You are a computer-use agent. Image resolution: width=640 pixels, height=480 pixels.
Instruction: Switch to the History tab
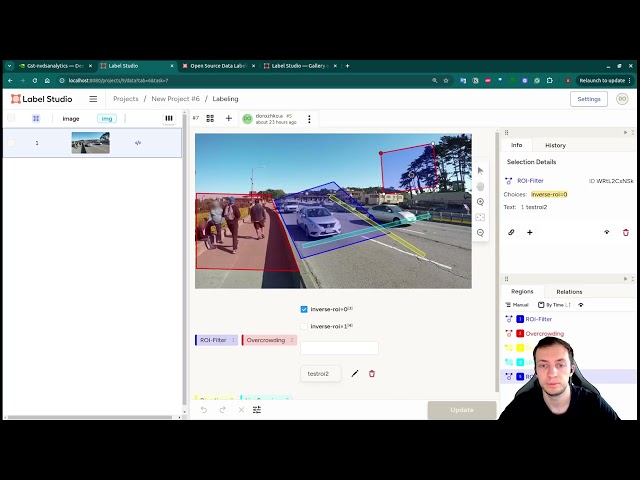555,145
